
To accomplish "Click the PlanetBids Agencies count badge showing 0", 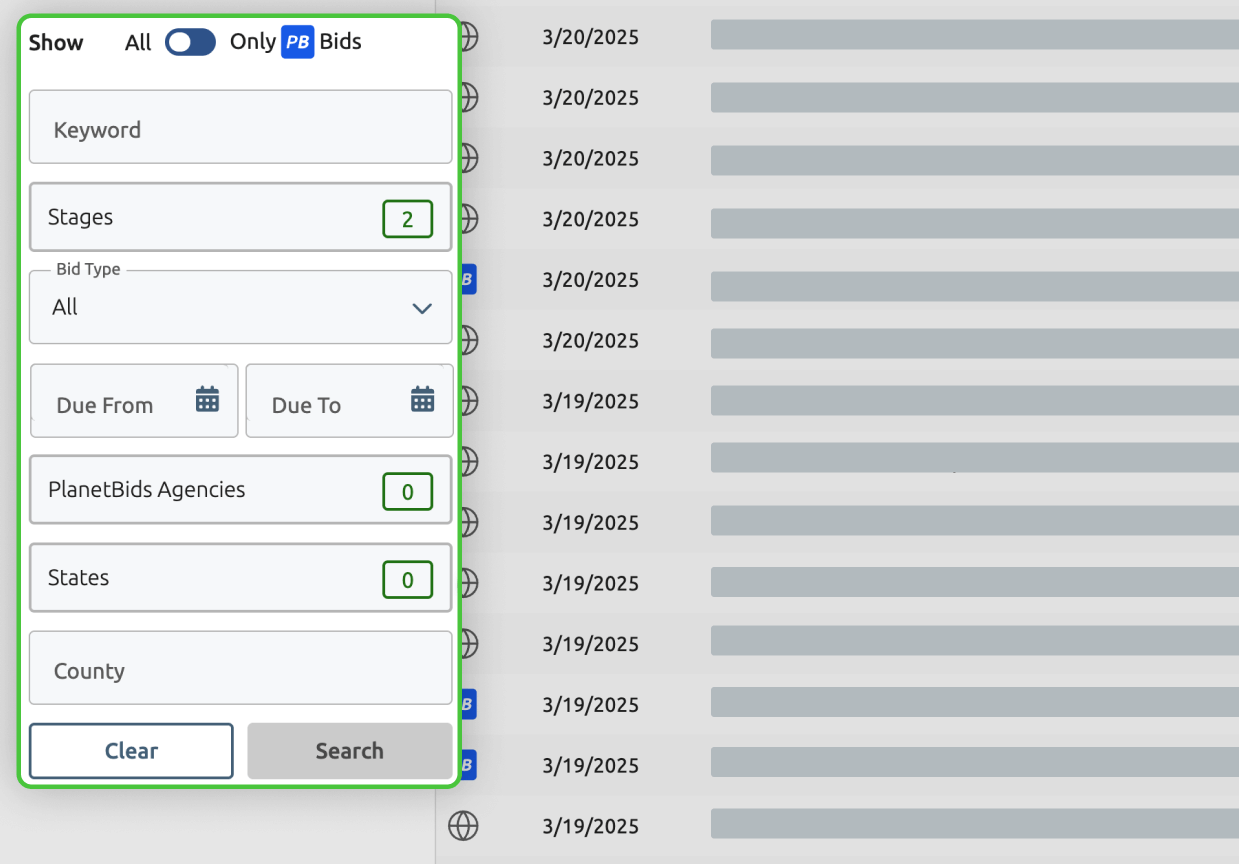I will click(x=407, y=490).
